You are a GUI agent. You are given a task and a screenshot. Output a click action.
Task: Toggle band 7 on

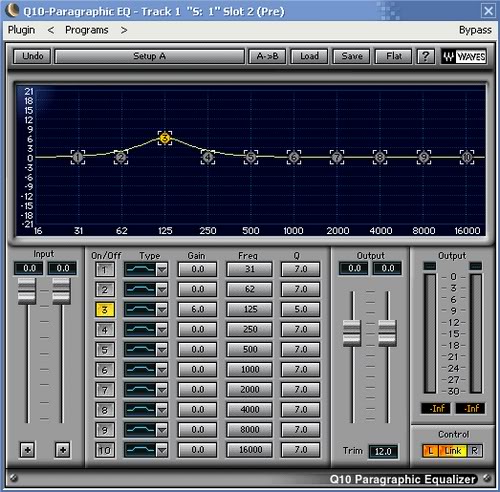tap(105, 390)
